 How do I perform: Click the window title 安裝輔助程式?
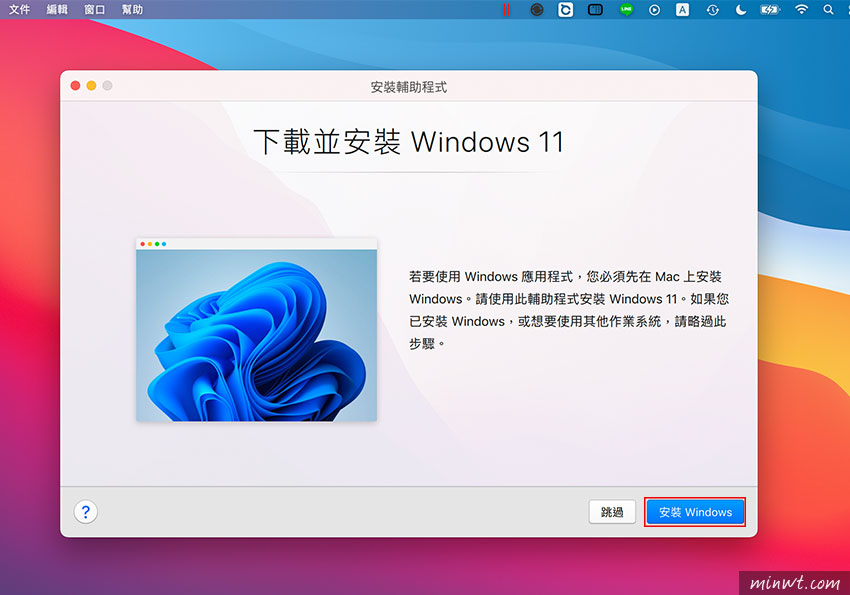[409, 87]
